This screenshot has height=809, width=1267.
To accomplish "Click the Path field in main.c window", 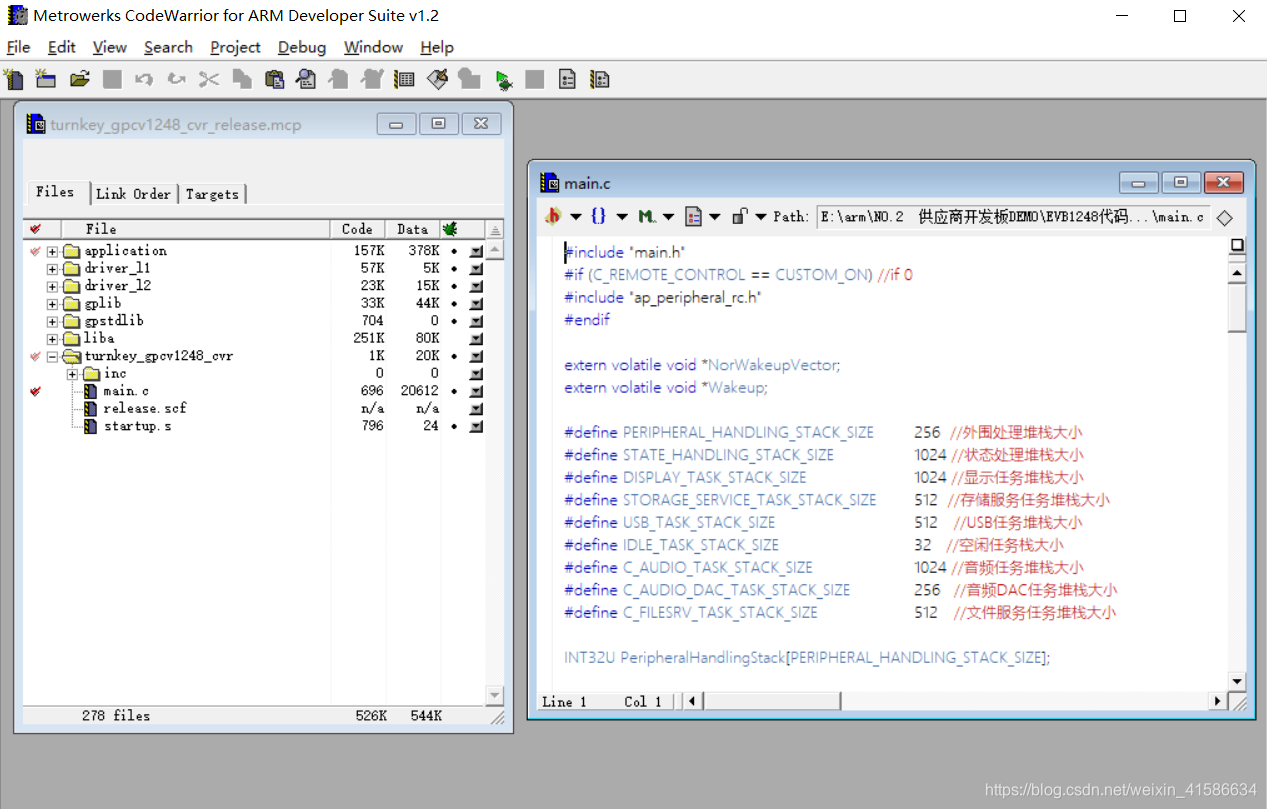I will click(x=1013, y=217).
